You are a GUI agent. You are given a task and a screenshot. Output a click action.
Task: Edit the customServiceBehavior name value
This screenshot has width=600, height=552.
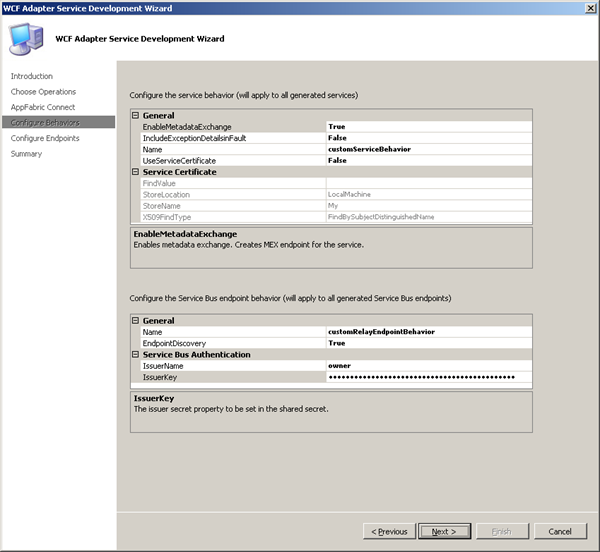tap(429, 149)
